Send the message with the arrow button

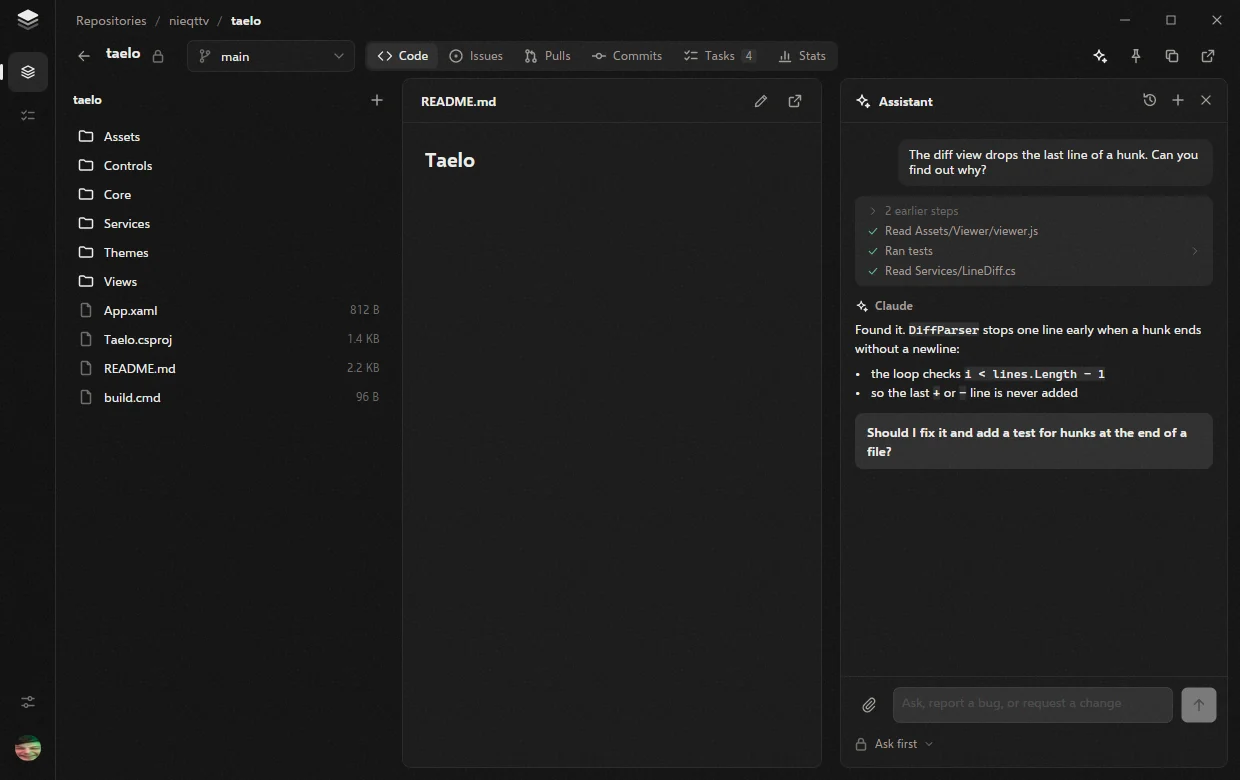[x=1199, y=704]
